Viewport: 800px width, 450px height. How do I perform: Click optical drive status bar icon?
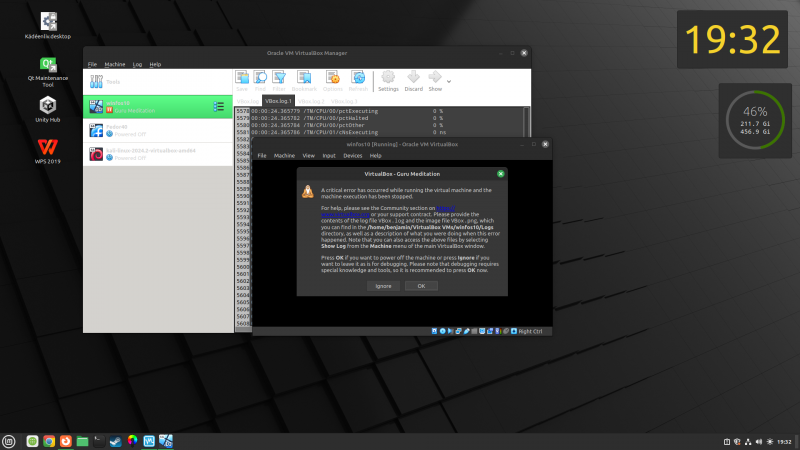coord(442,331)
